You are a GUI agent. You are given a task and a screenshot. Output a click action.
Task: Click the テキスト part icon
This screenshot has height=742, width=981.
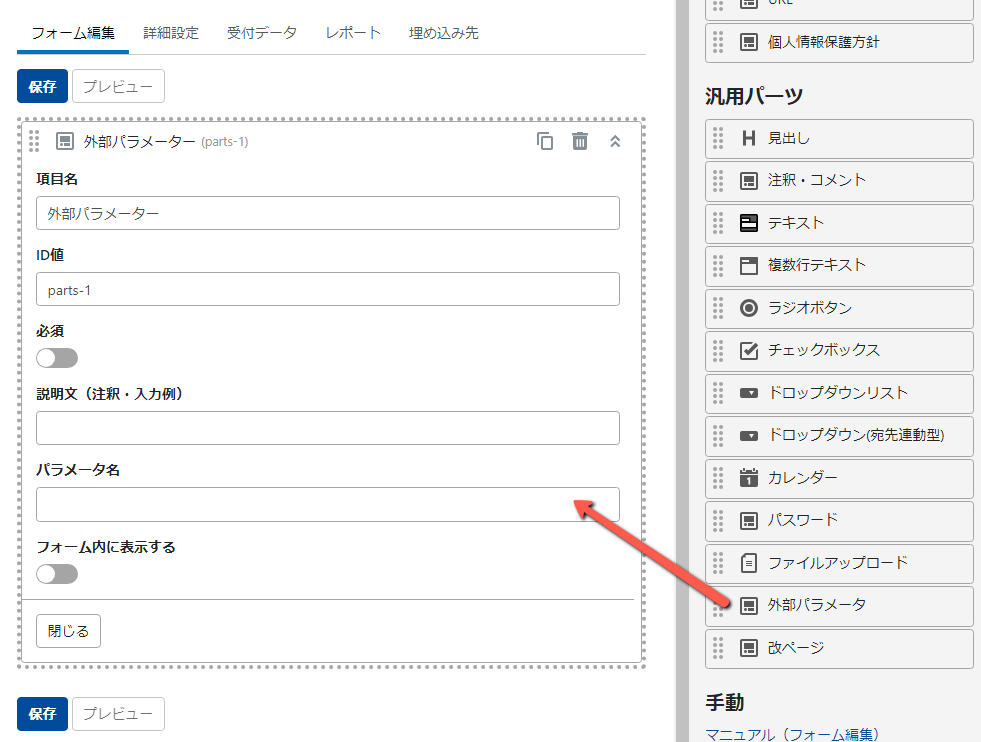[748, 223]
